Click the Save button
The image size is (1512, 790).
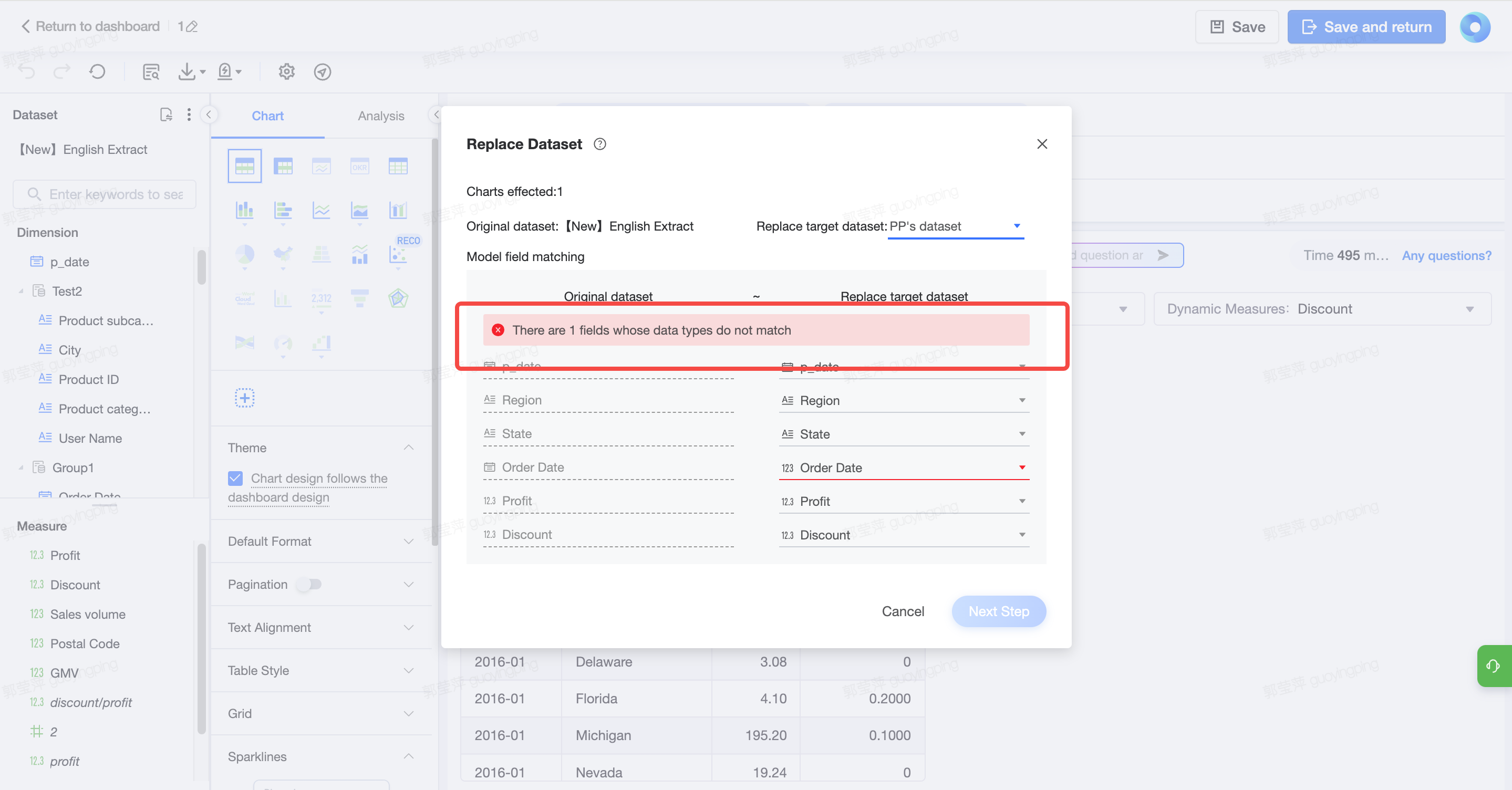[x=1237, y=26]
